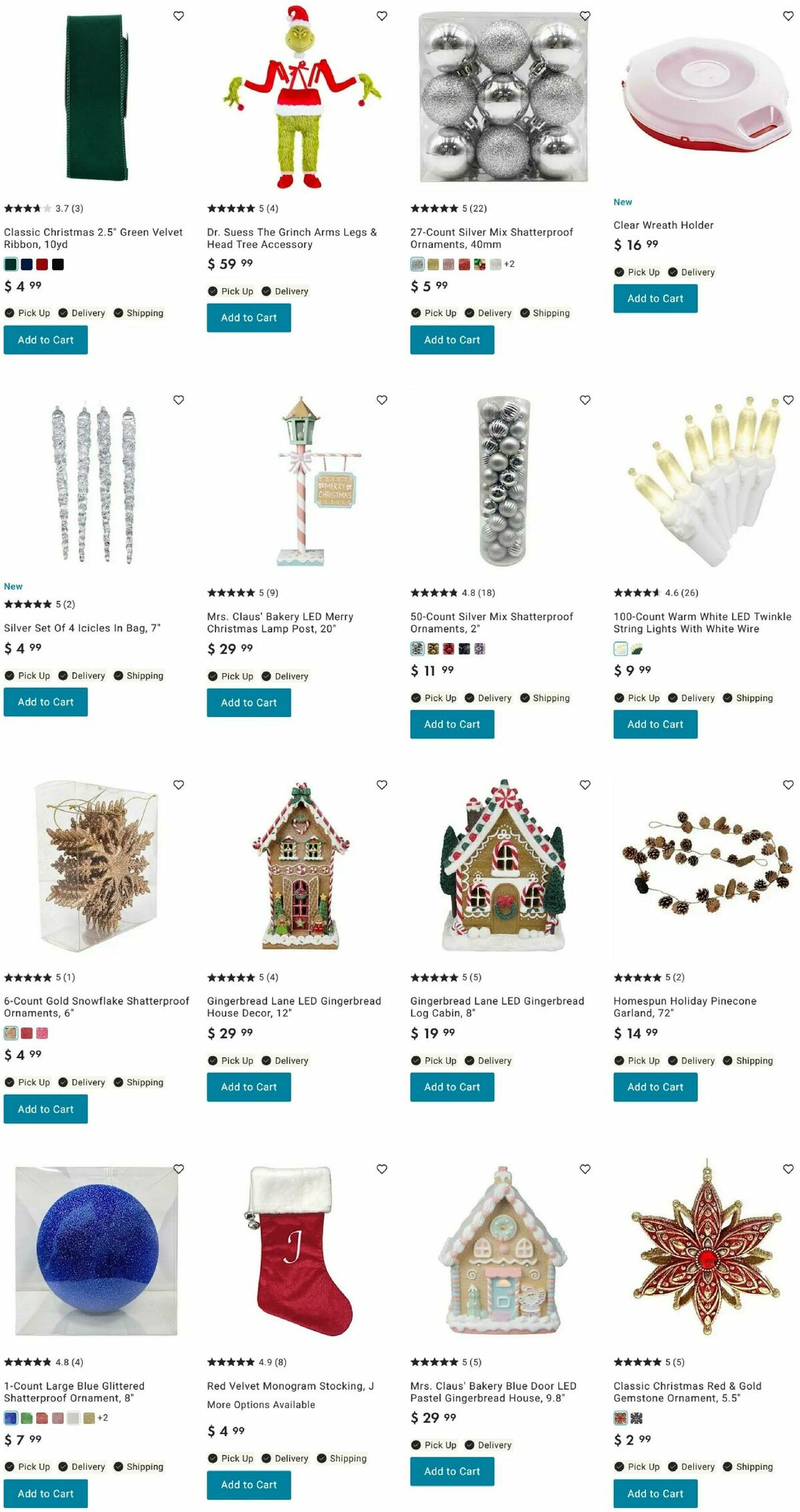Favorite the Green Velvet Ribbon with heart icon
Image resolution: width=800 pixels, height=1512 pixels.
click(x=179, y=16)
